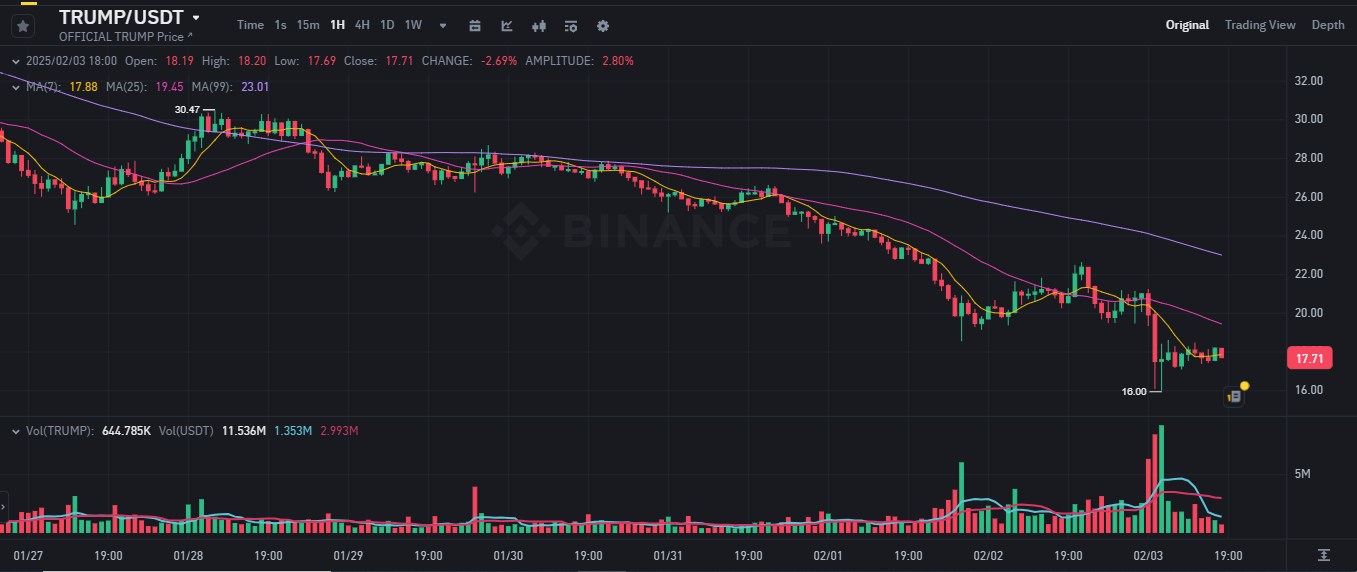Open the OFFICIAL TRUMP Price link

125,37
